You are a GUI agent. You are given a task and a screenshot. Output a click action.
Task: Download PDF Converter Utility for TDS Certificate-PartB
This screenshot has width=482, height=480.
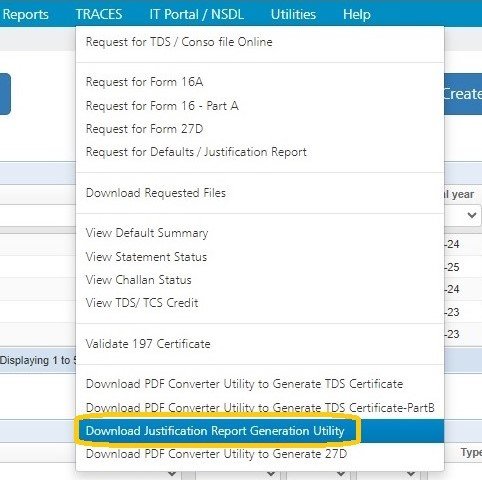point(260,408)
